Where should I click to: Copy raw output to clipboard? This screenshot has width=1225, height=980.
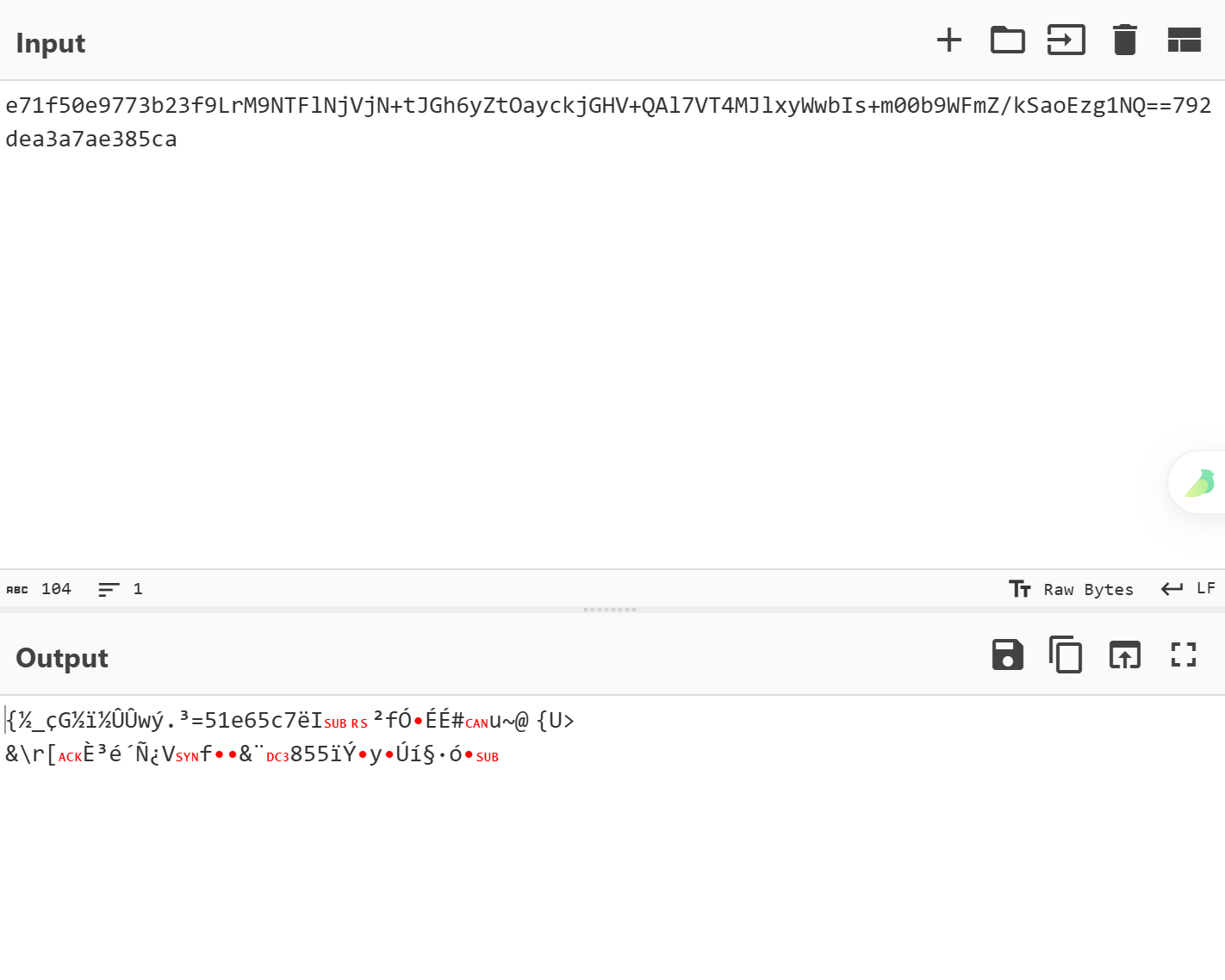click(1066, 655)
